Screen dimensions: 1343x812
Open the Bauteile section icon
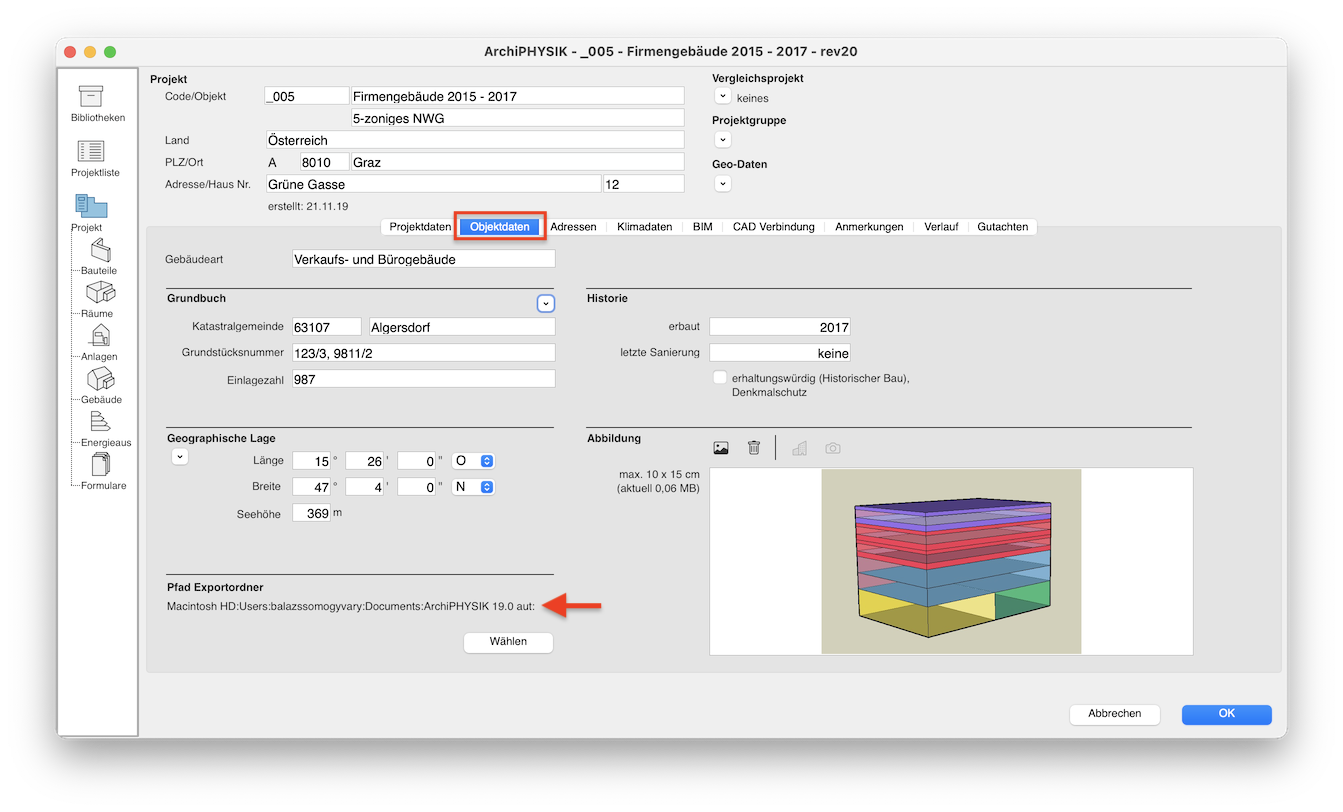click(x=100, y=250)
